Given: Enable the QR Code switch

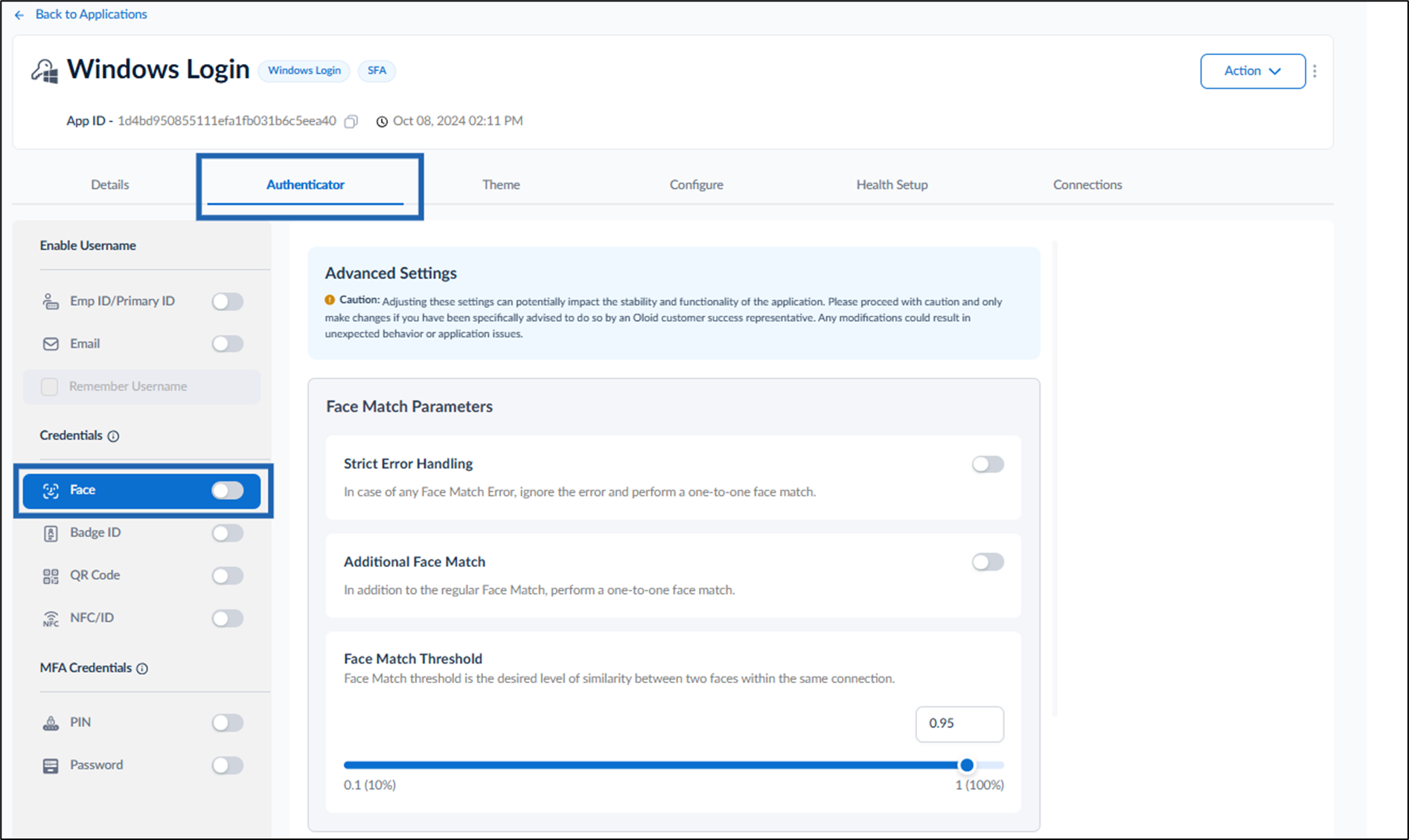Looking at the screenshot, I should click(228, 576).
